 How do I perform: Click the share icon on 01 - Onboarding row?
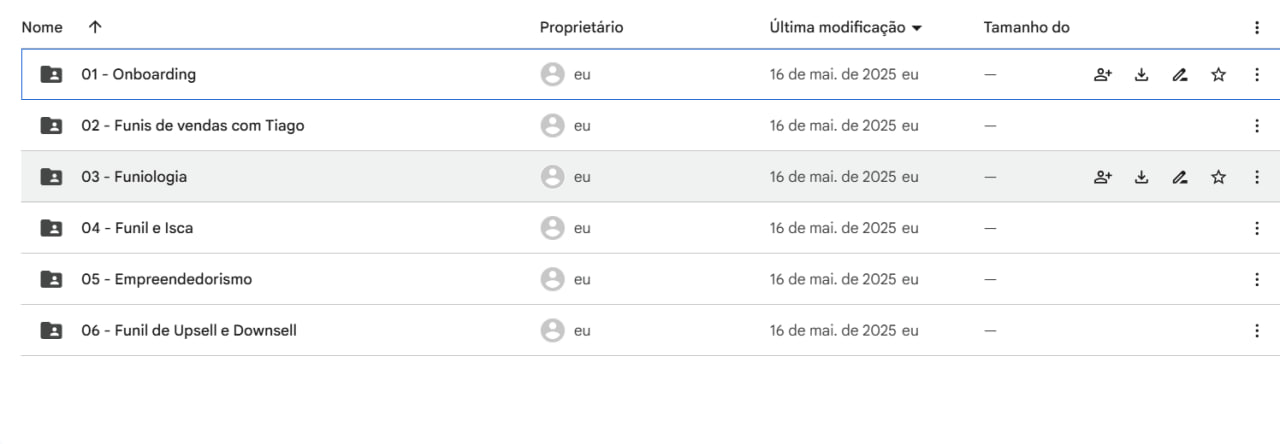[x=1102, y=74]
